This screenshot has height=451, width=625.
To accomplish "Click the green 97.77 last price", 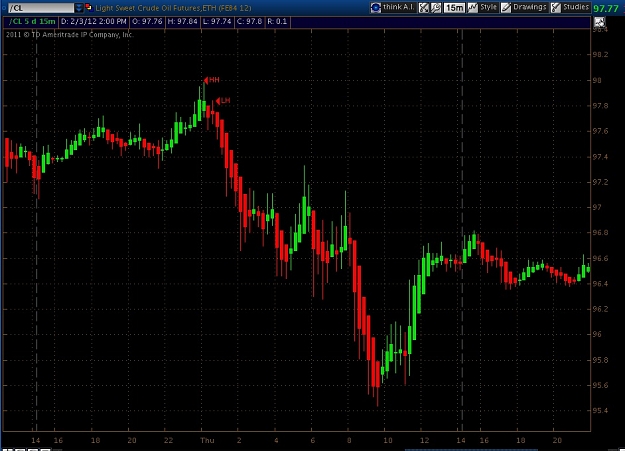I will 606,8.
